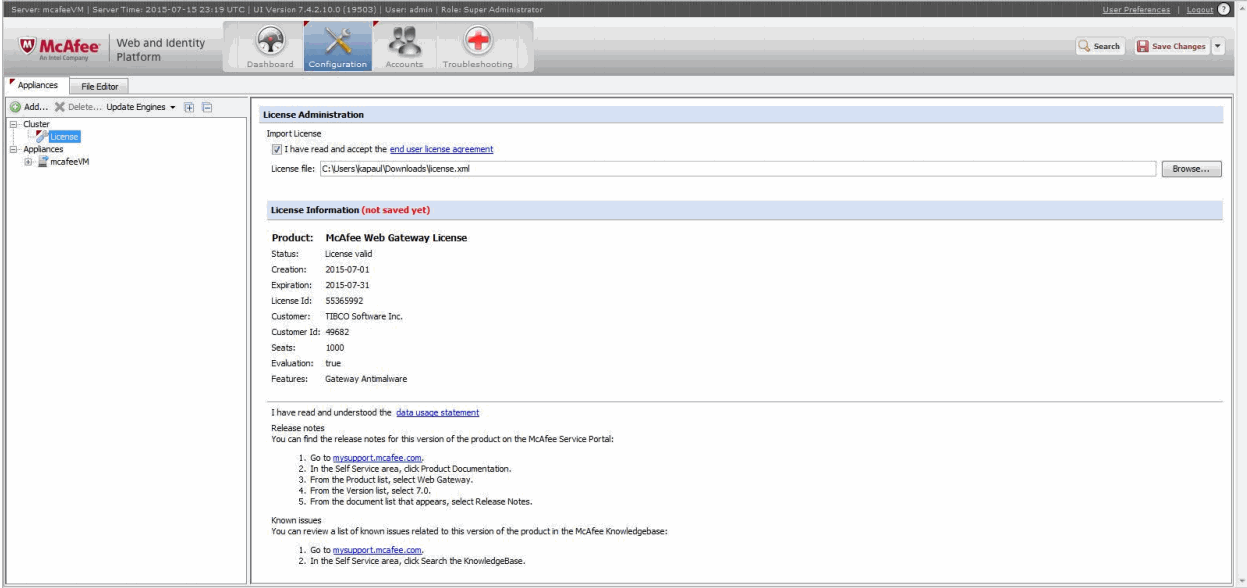
Task: Click the 'Import License' label
Action: click(x=292, y=134)
